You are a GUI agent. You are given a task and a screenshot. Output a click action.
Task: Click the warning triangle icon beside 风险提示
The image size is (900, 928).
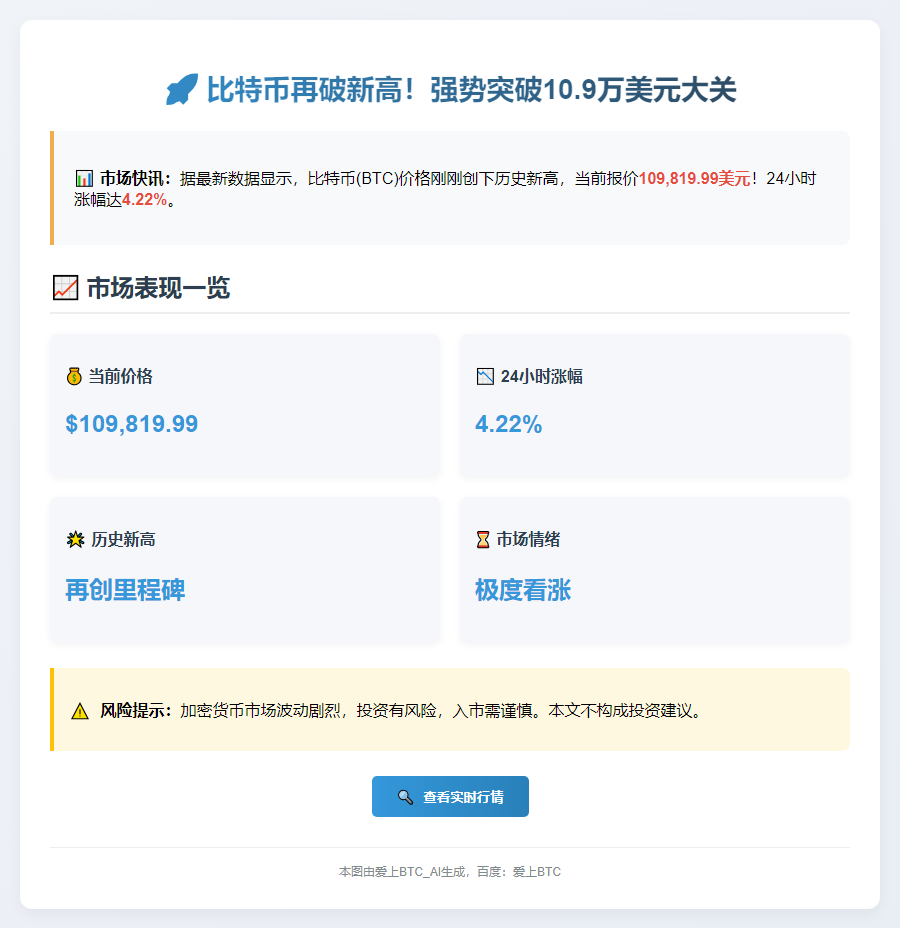[80, 711]
